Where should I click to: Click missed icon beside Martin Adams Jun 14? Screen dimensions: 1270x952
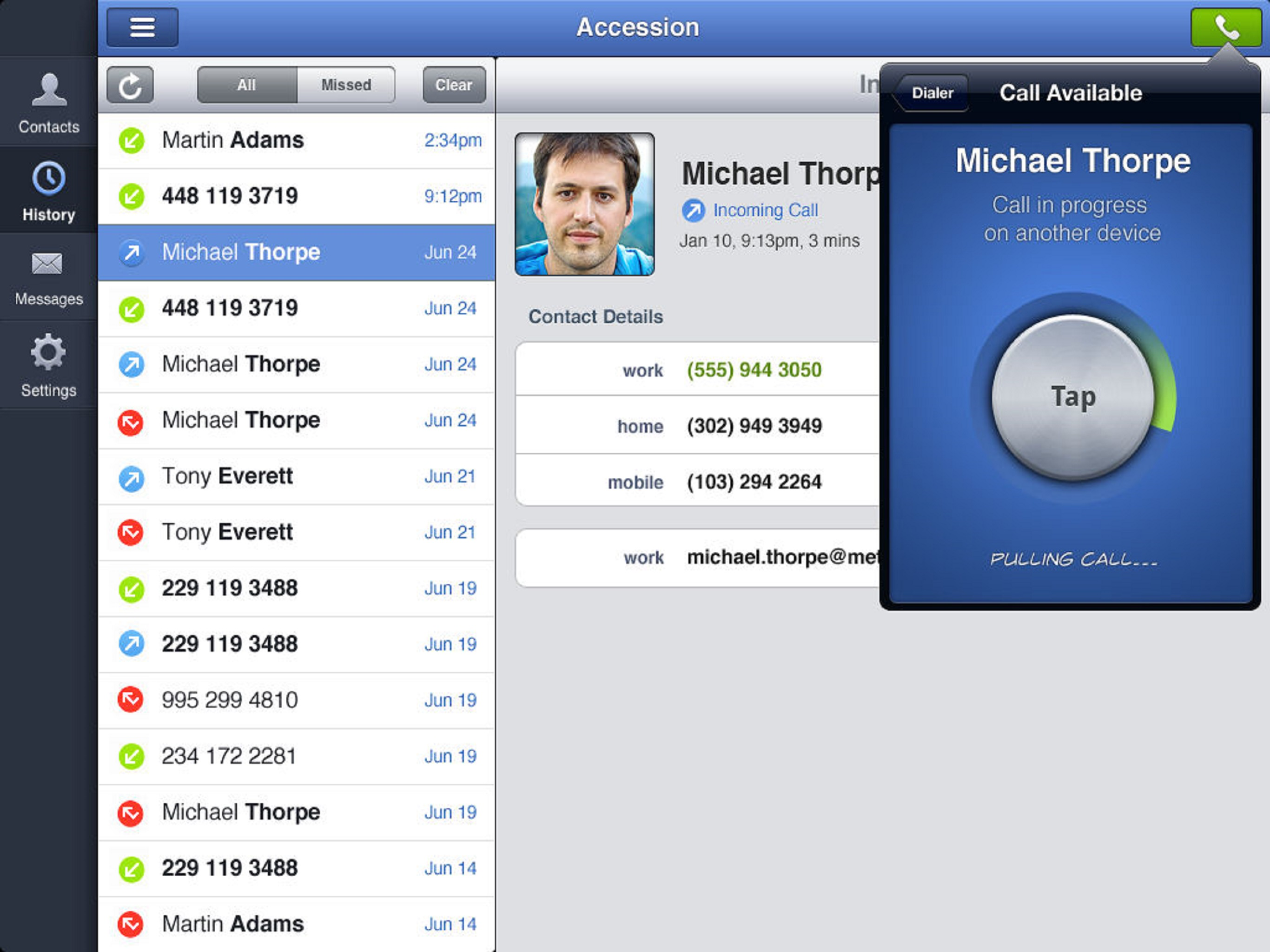tap(131, 924)
